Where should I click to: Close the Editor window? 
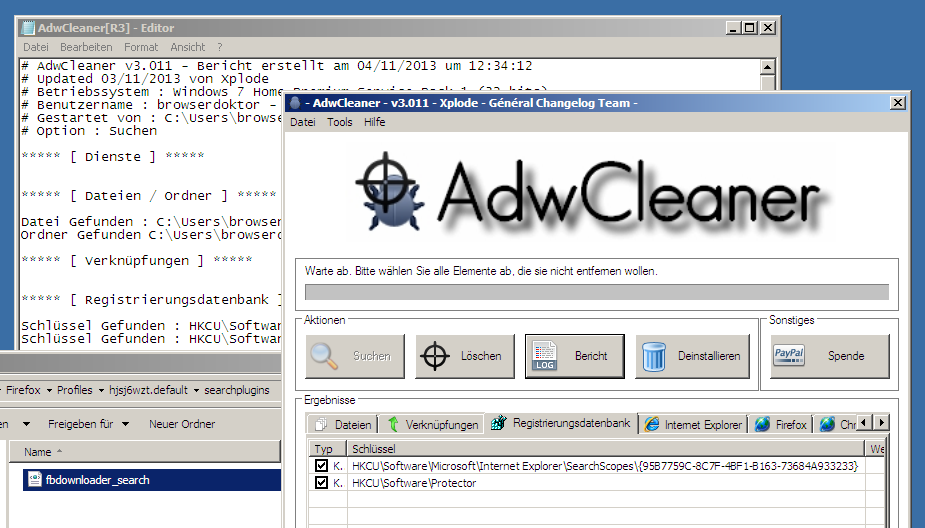(767, 28)
